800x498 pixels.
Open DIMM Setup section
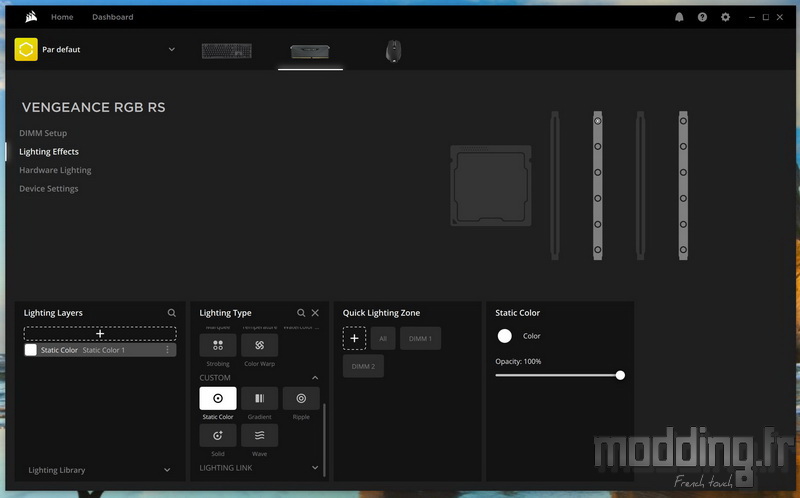(x=43, y=133)
